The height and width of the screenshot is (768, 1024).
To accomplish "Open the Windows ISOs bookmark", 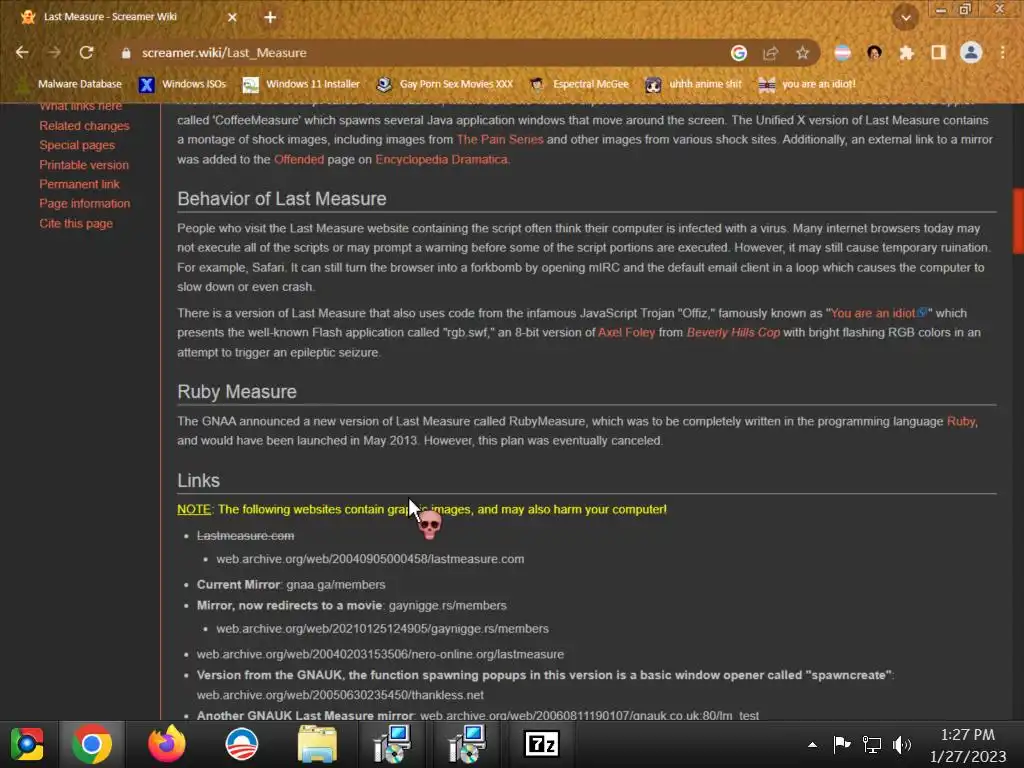I will click(183, 84).
